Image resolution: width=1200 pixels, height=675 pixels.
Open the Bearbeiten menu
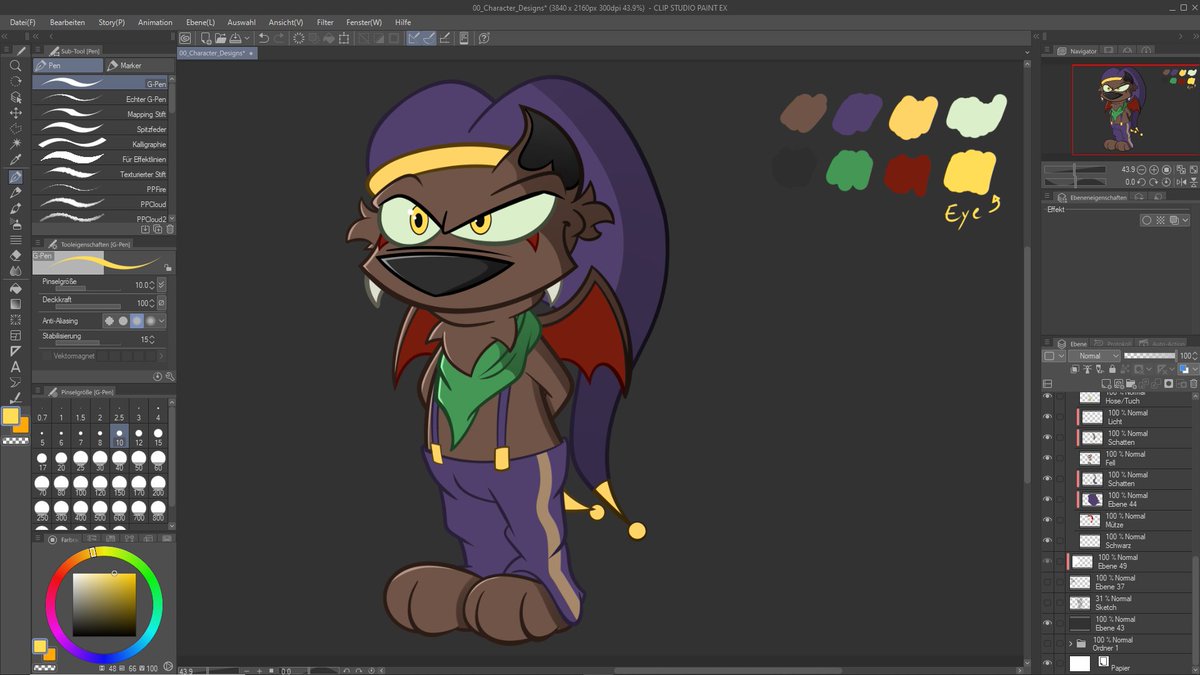(x=67, y=22)
